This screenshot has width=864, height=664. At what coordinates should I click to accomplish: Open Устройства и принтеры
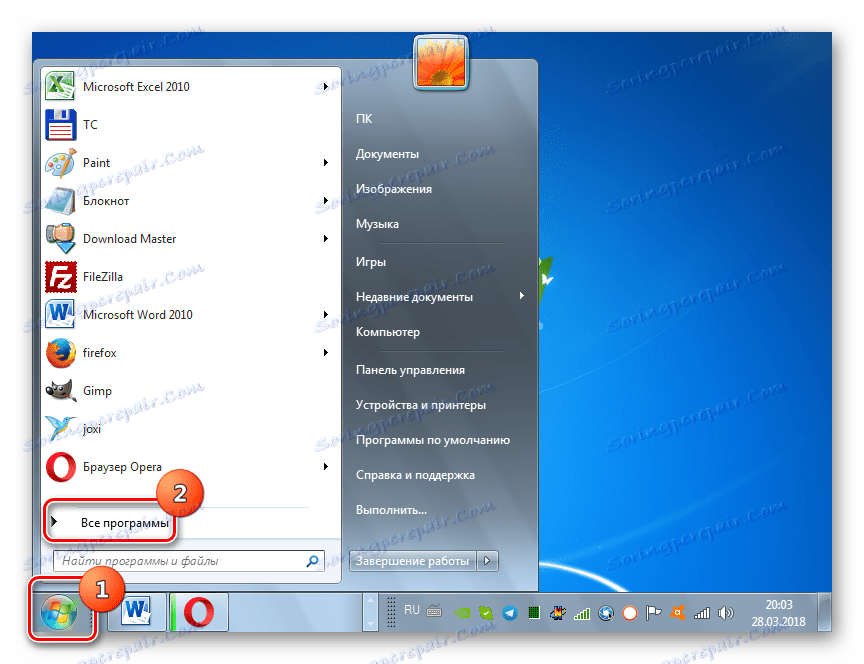(420, 405)
